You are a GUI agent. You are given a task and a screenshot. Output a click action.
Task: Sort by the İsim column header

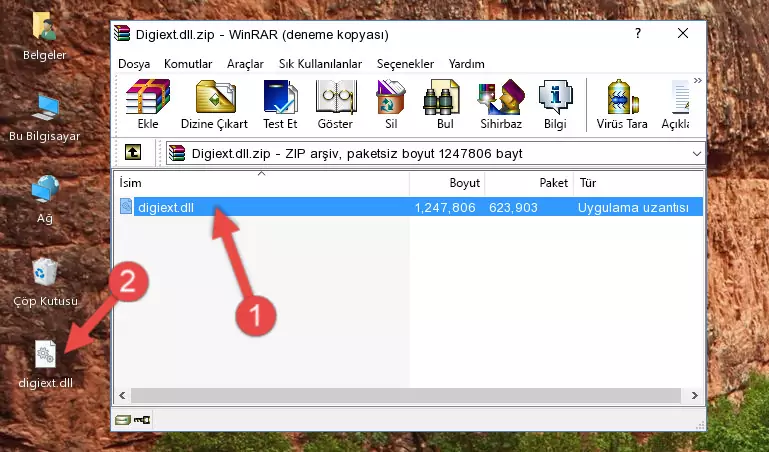click(262, 183)
